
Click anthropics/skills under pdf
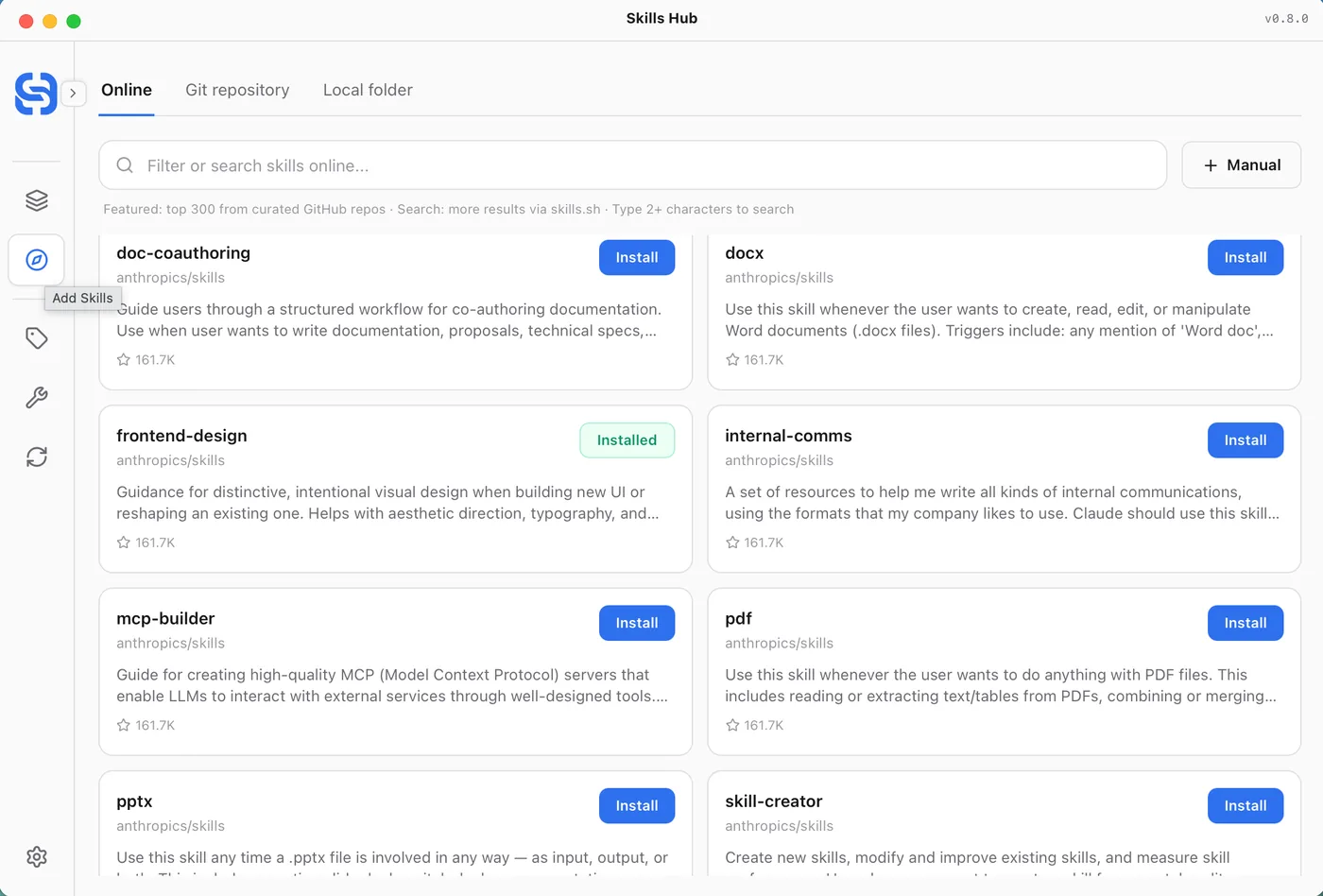click(779, 643)
